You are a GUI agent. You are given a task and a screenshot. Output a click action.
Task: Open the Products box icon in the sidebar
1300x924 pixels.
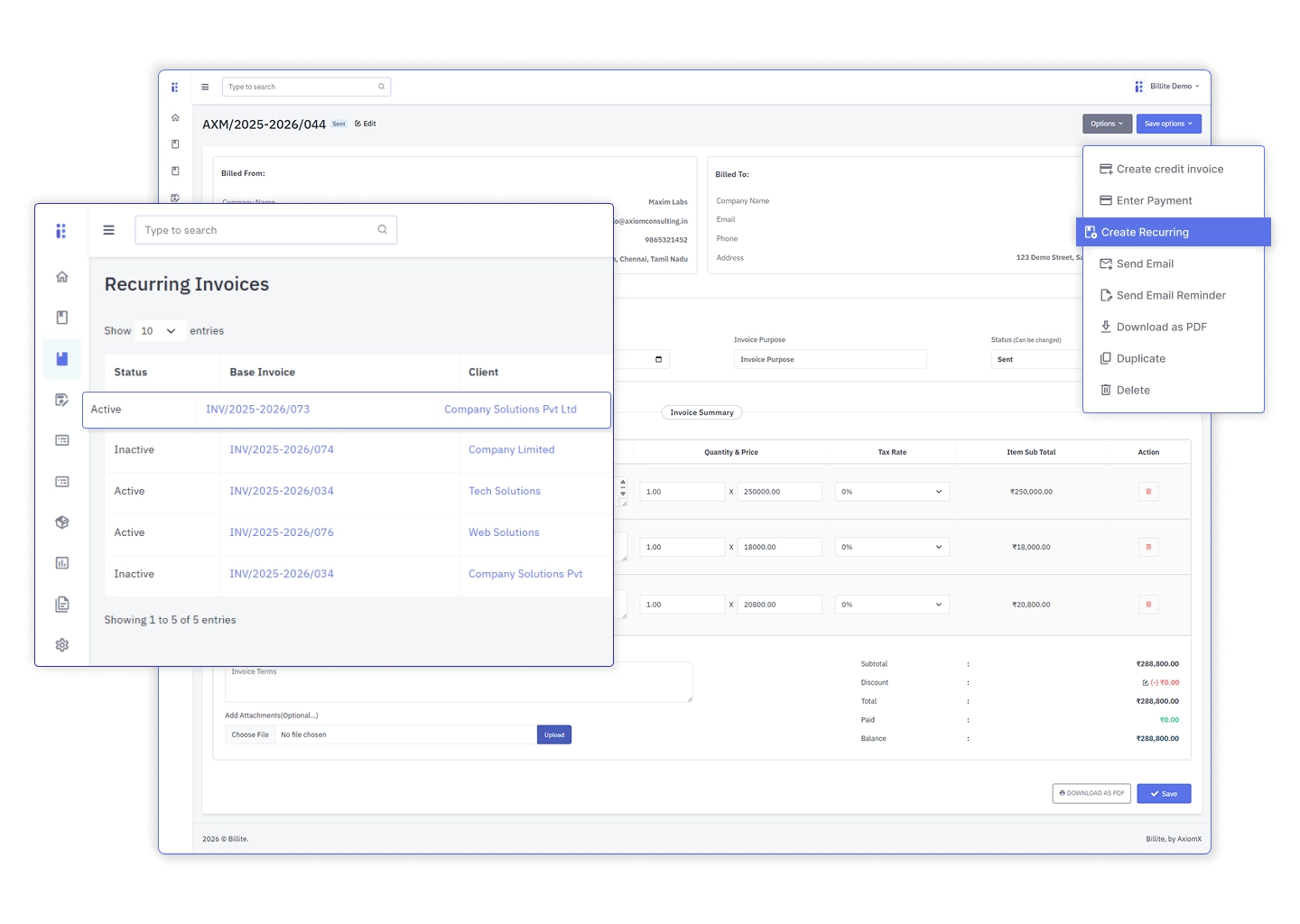[x=61, y=522]
